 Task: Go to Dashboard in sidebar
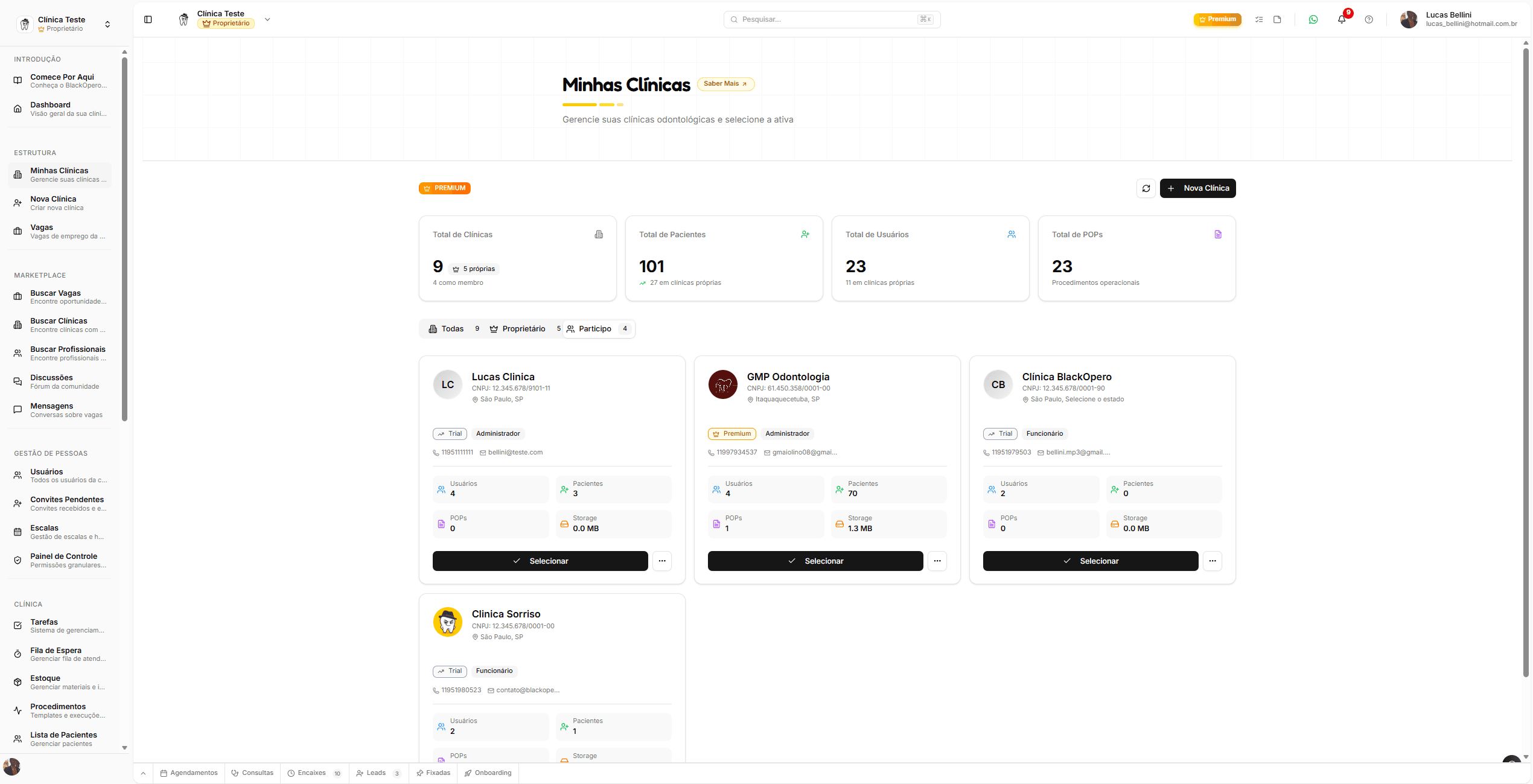tap(60, 109)
